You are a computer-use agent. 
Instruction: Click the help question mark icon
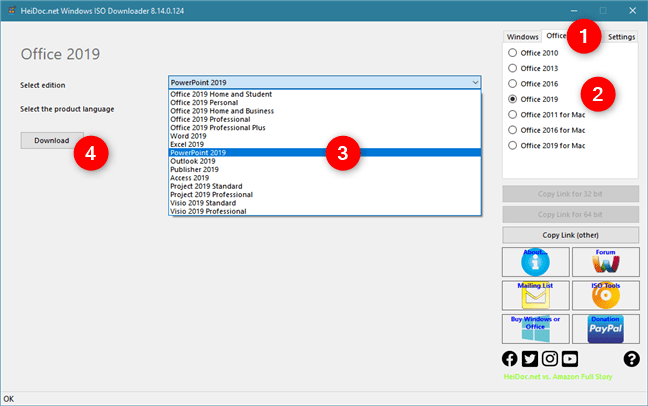(631, 359)
